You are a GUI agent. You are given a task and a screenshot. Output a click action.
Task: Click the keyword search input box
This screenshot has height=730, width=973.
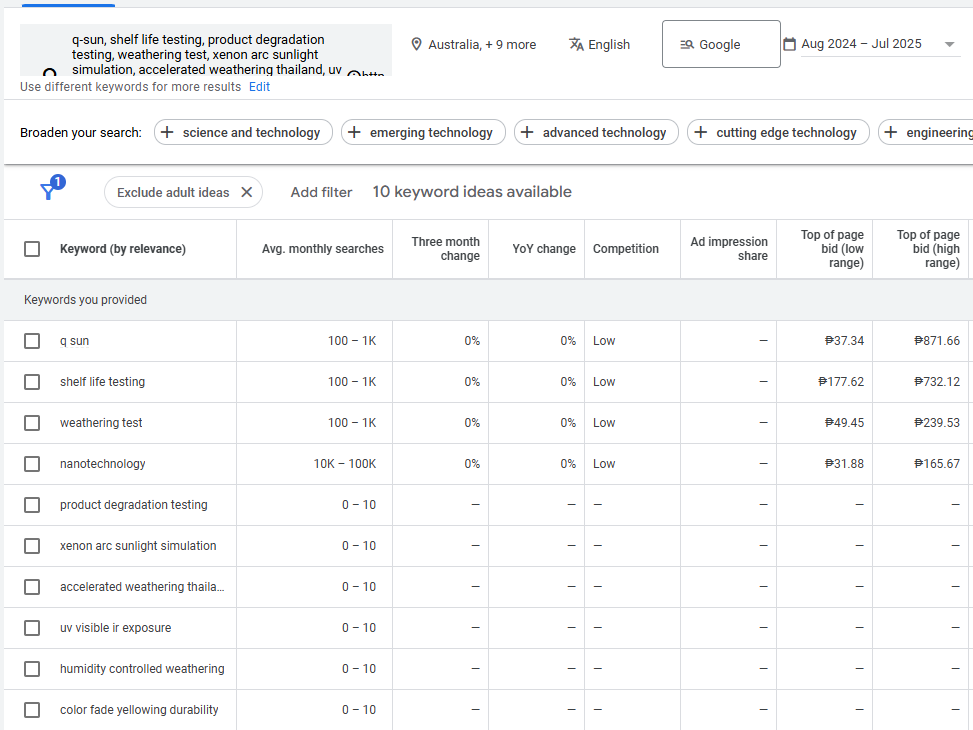tap(206, 50)
